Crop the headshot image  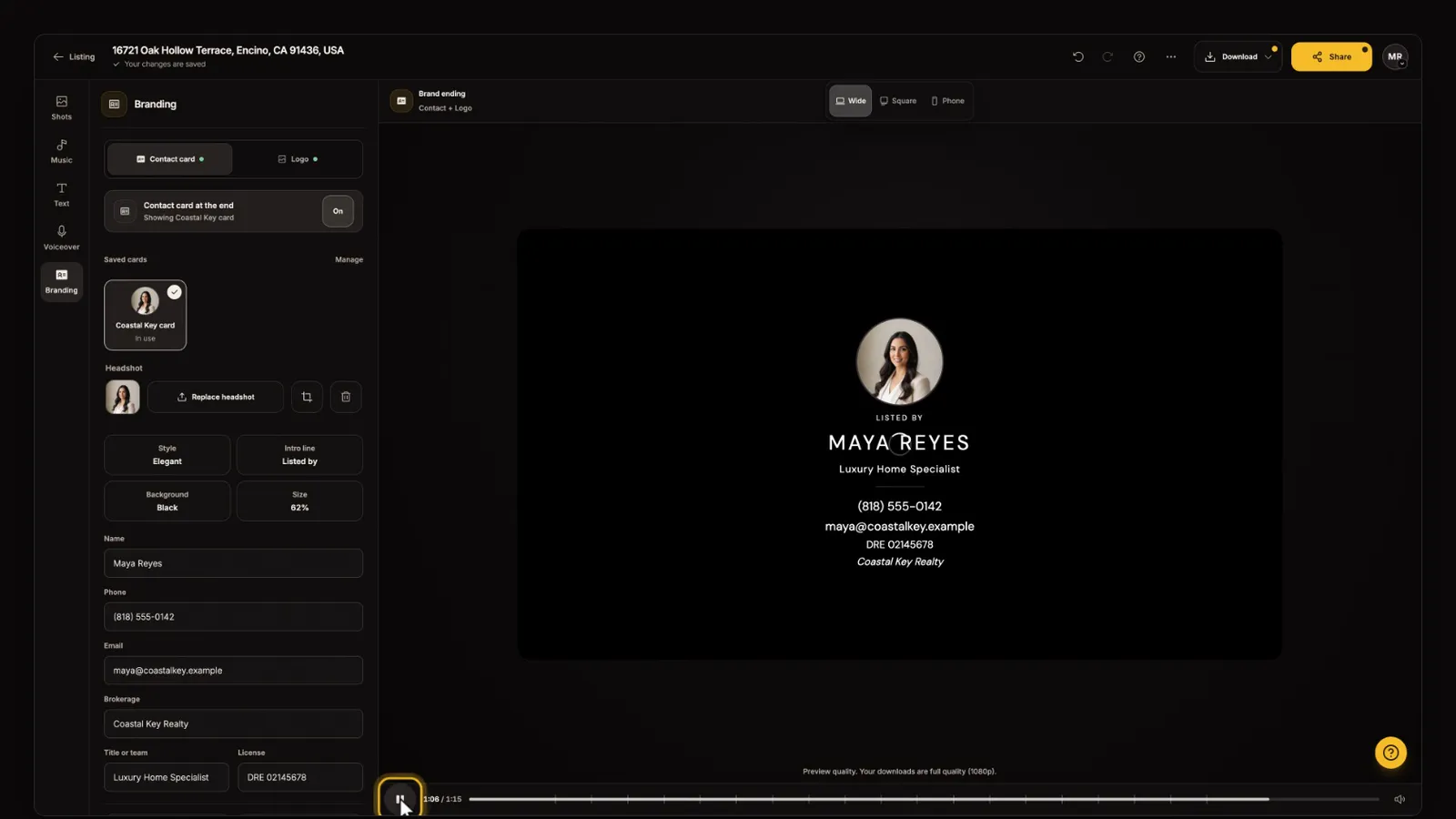pyautogui.click(x=307, y=397)
